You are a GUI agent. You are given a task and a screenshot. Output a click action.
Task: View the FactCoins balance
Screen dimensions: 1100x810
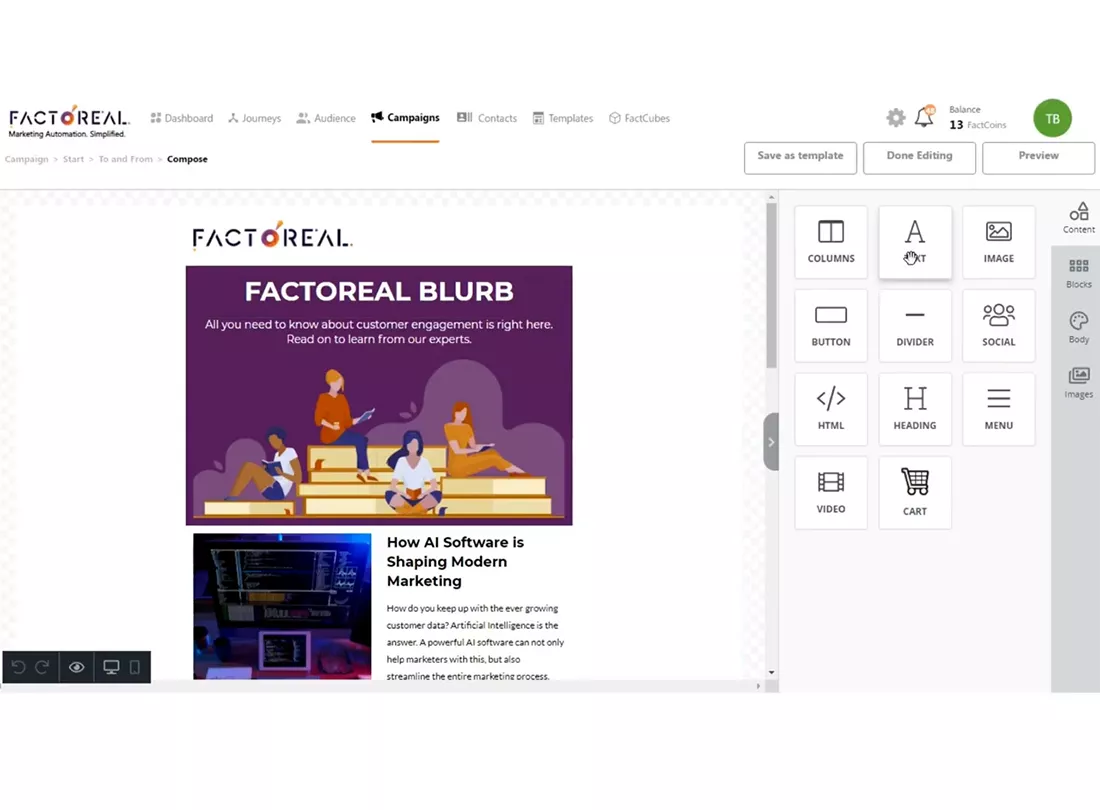(x=977, y=118)
